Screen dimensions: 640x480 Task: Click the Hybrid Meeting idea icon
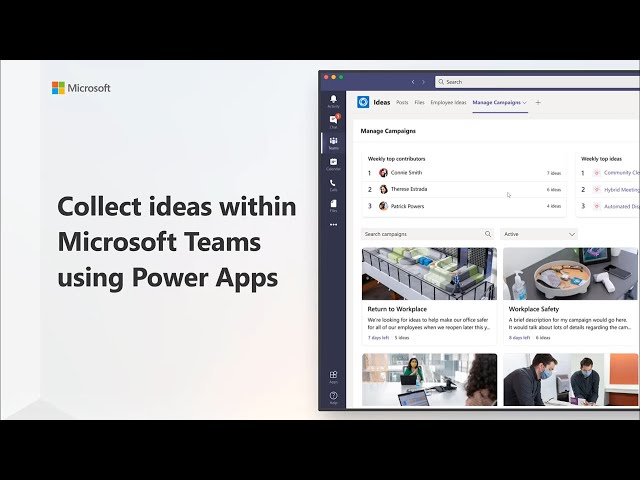click(596, 189)
